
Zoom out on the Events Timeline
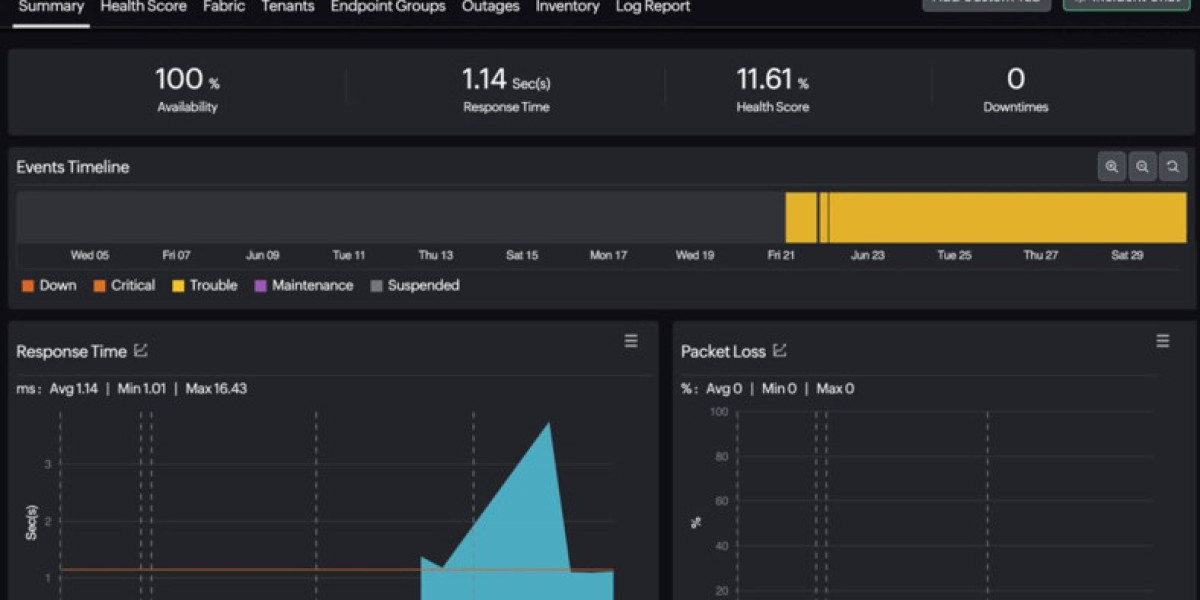[x=1142, y=167]
